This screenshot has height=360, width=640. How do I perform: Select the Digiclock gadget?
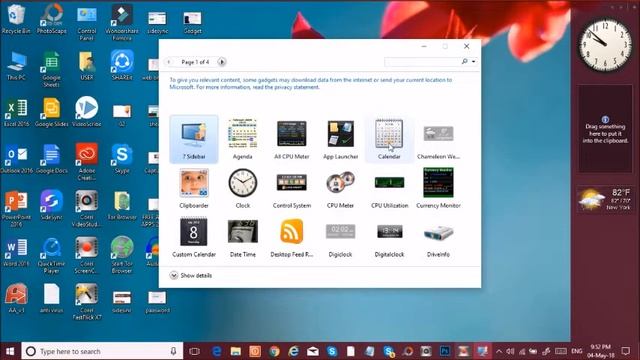click(x=340, y=237)
